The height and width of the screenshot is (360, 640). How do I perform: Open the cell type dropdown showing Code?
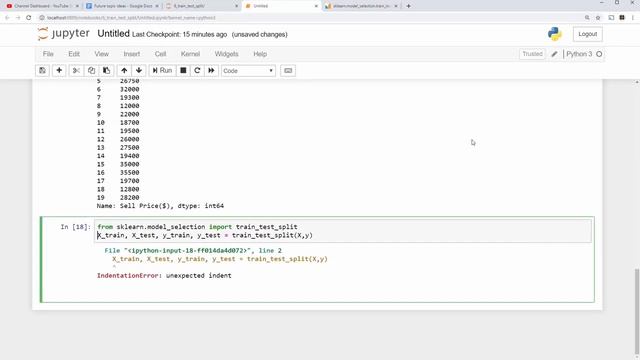pos(248,71)
